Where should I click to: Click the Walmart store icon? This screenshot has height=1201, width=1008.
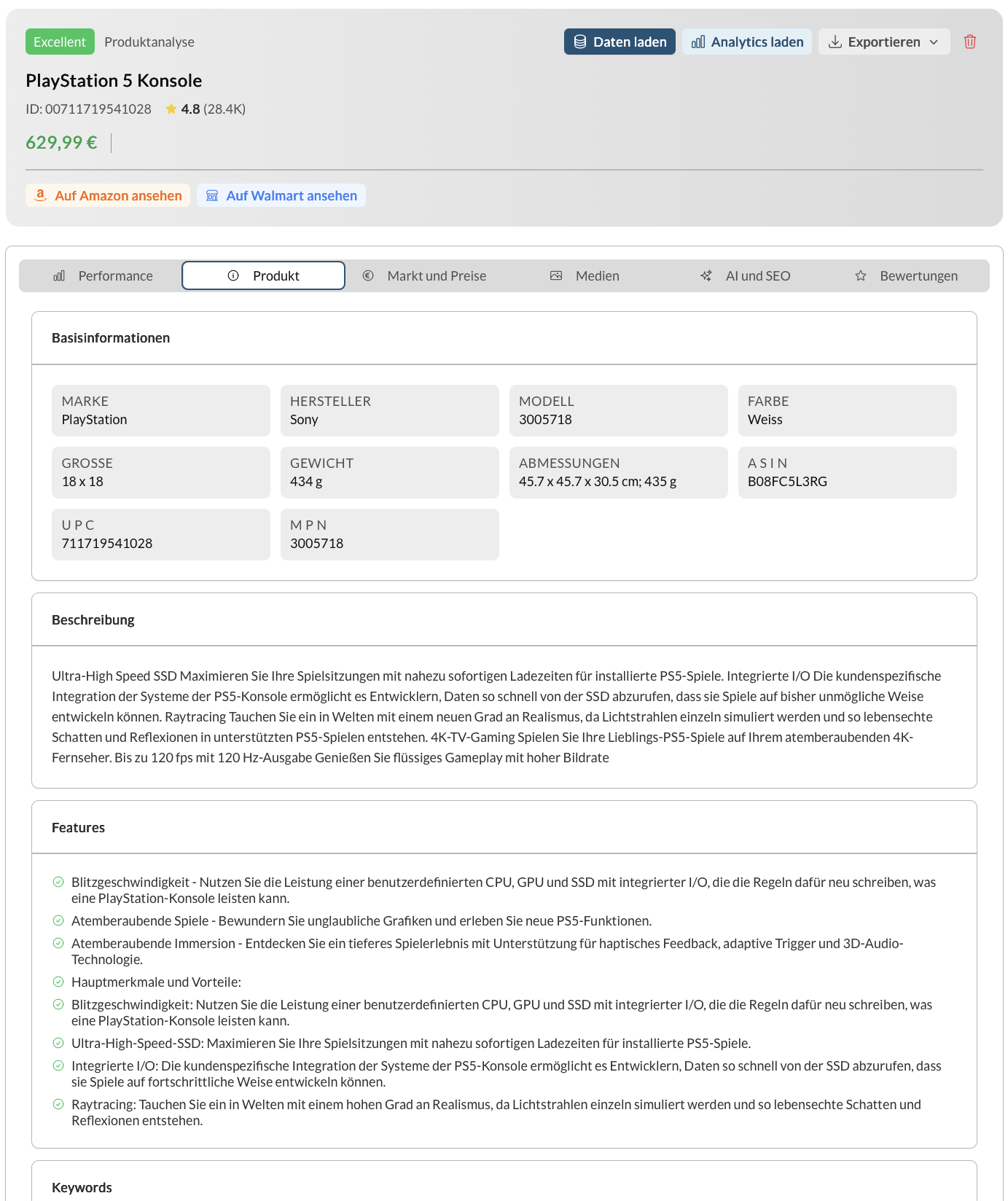coord(212,195)
